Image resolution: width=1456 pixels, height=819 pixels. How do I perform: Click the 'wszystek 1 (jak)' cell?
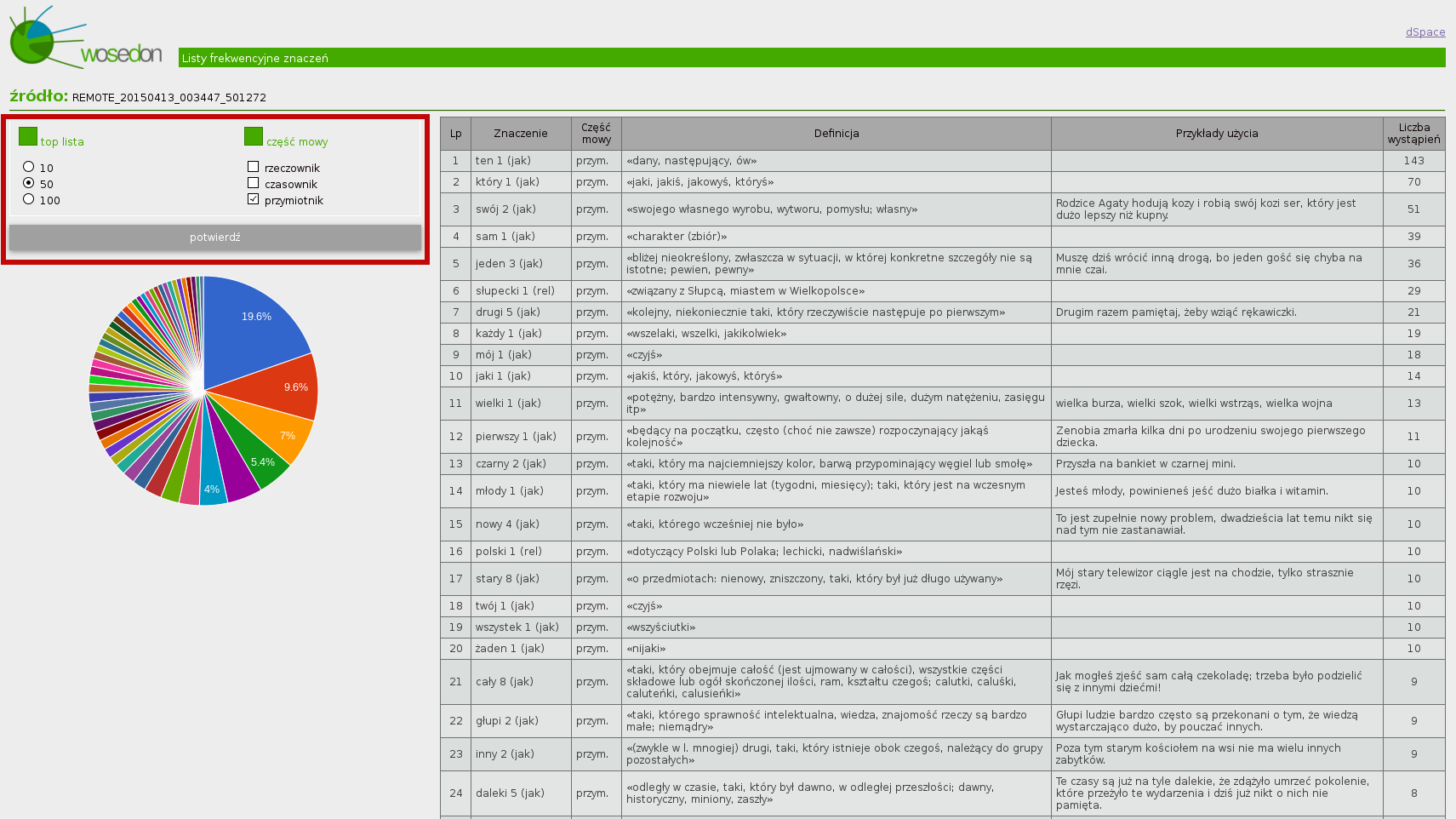click(521, 627)
